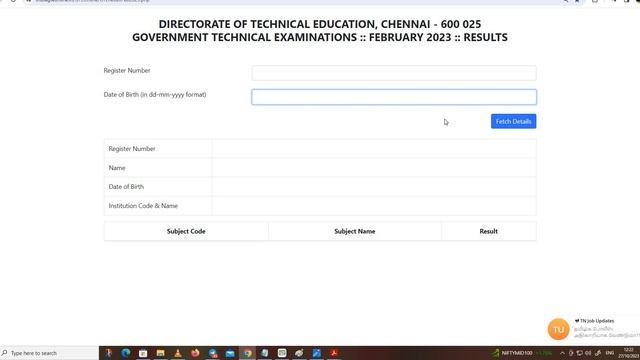Screen dimensions: 640x360
Task: Open Firefox from the taskbar
Action: click(x=196, y=353)
